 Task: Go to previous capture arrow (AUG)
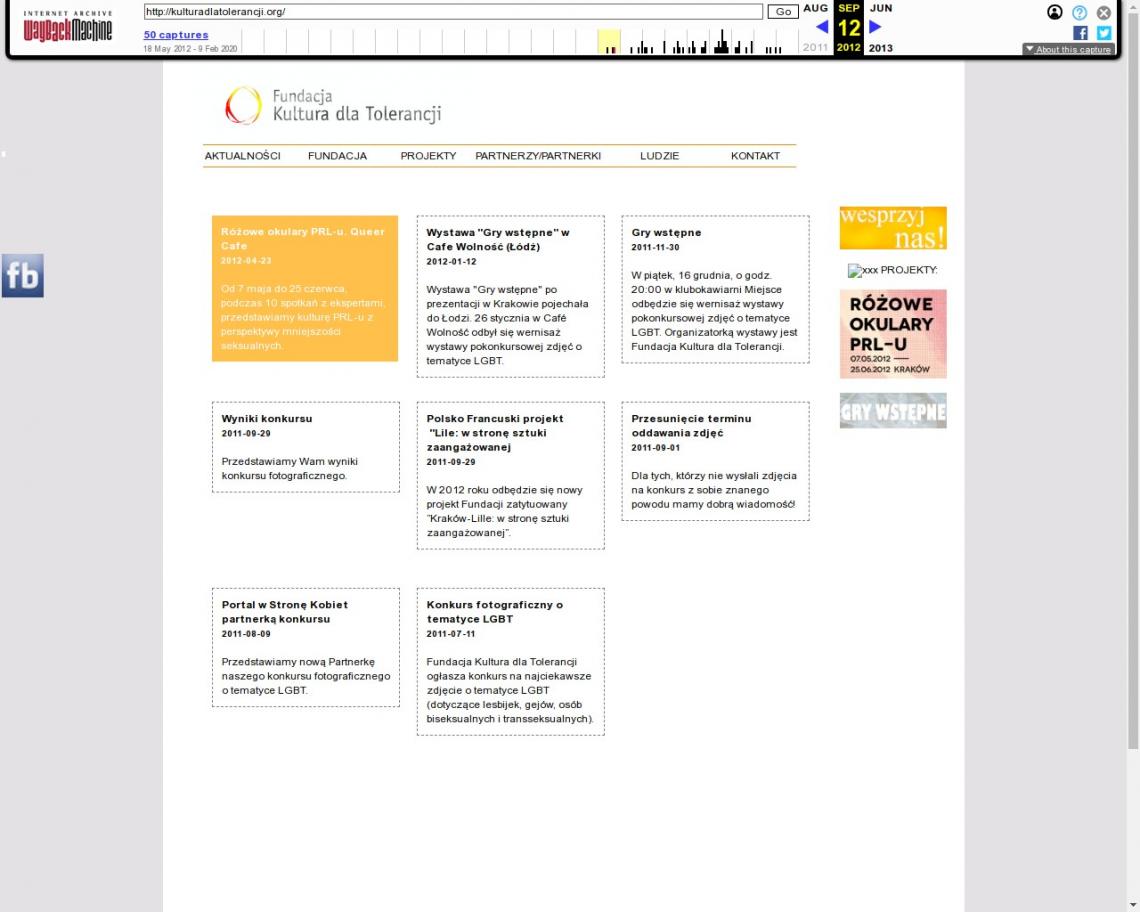coord(822,28)
